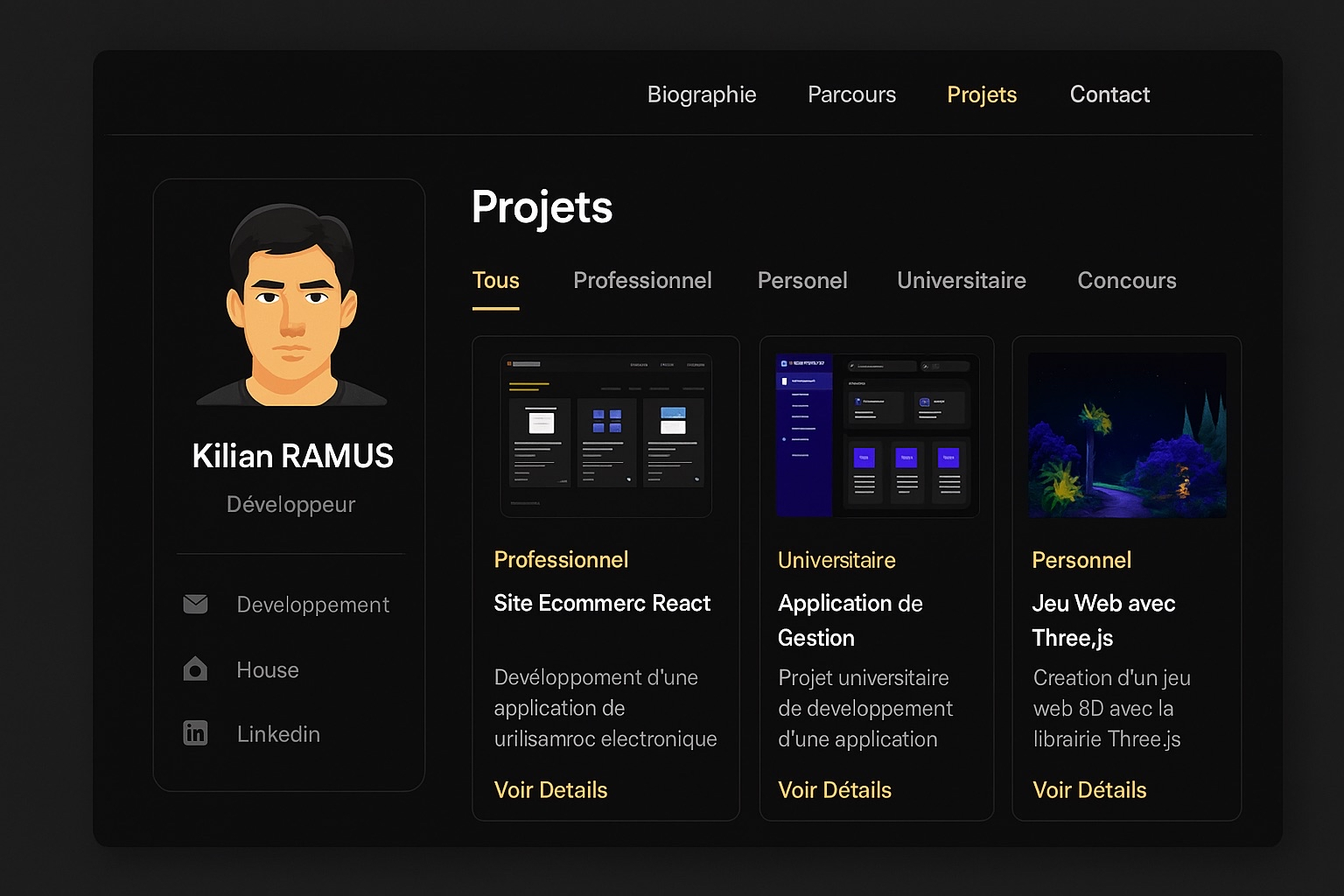Image resolution: width=1344 pixels, height=896 pixels.
Task: Click the envelope icon beside Developpement
Action: coord(195,605)
